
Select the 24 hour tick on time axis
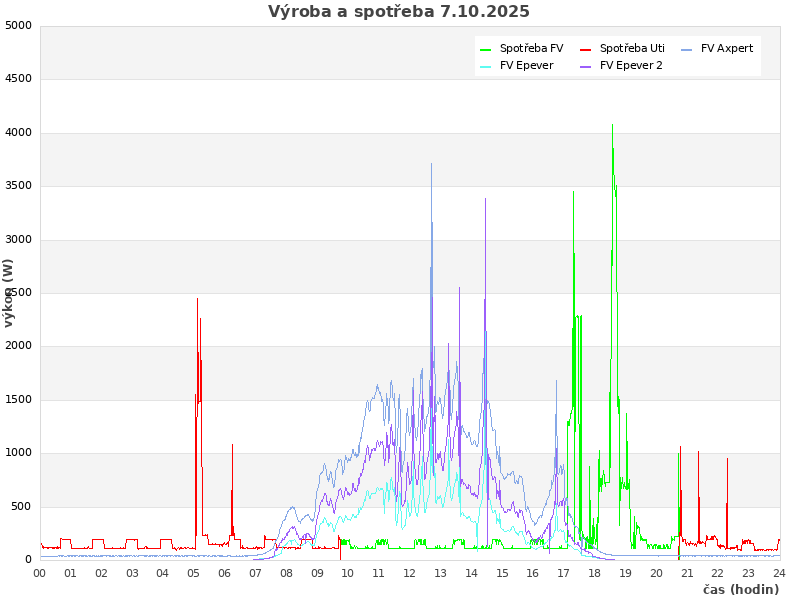tap(779, 573)
